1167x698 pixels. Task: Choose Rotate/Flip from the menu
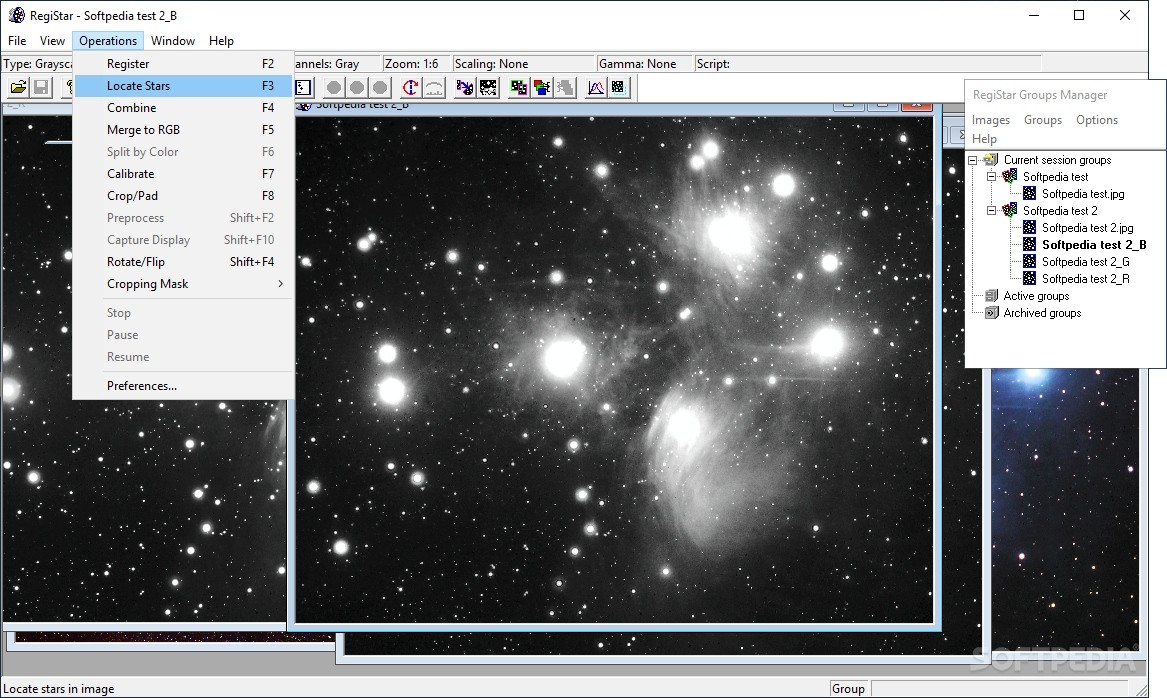184,262
